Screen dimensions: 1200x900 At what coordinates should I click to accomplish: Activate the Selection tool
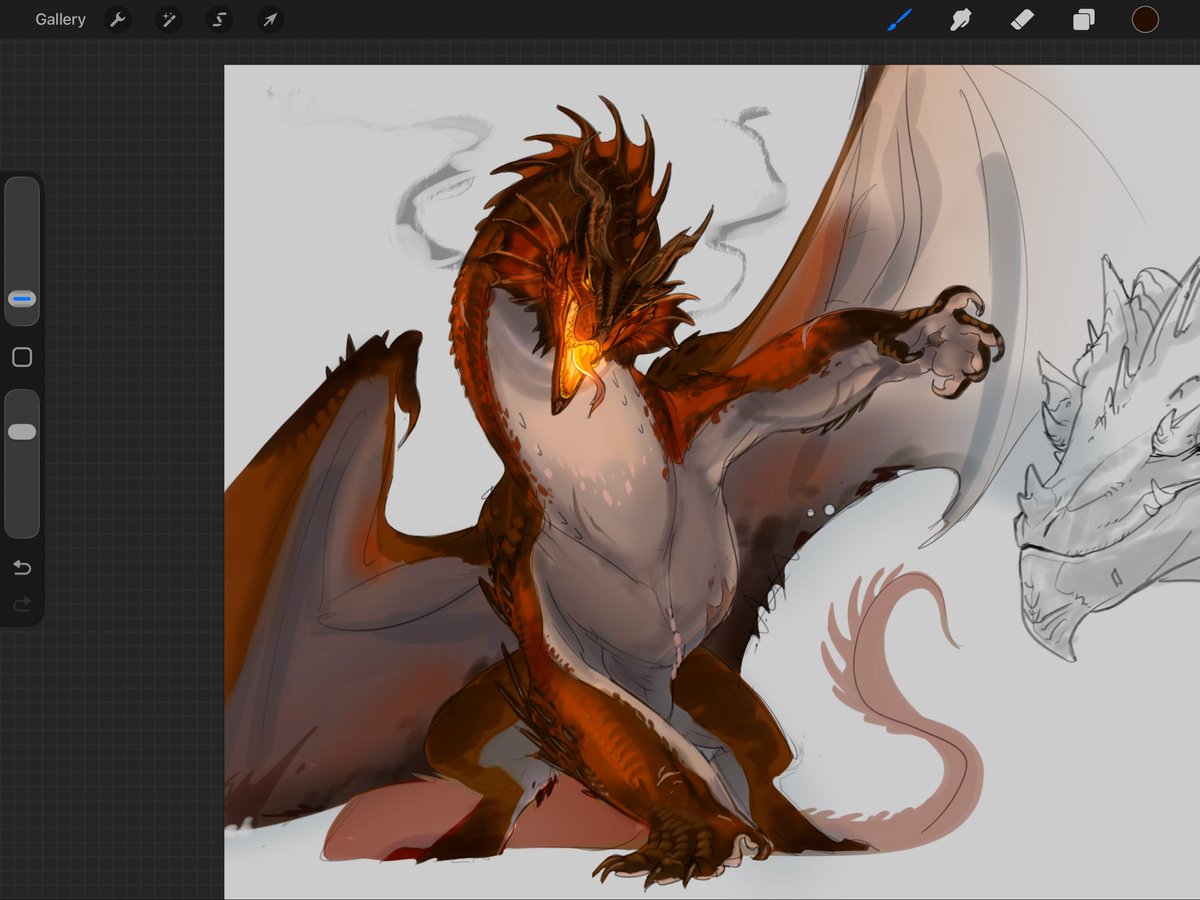[x=220, y=20]
